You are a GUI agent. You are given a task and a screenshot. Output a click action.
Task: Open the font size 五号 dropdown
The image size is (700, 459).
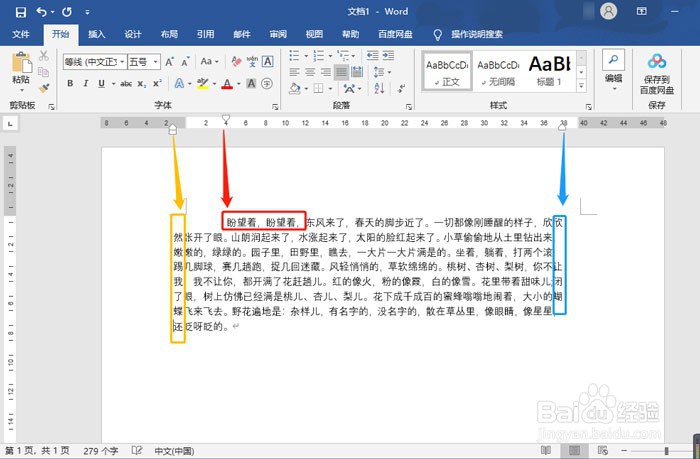point(155,62)
